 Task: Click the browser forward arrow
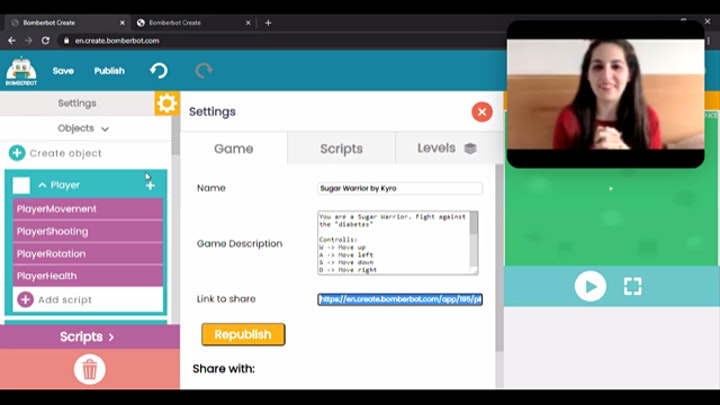click(28, 40)
